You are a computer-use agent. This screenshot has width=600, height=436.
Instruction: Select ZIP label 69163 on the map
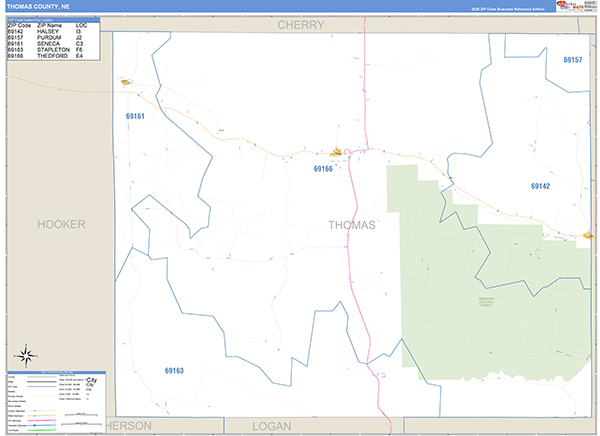(x=174, y=371)
